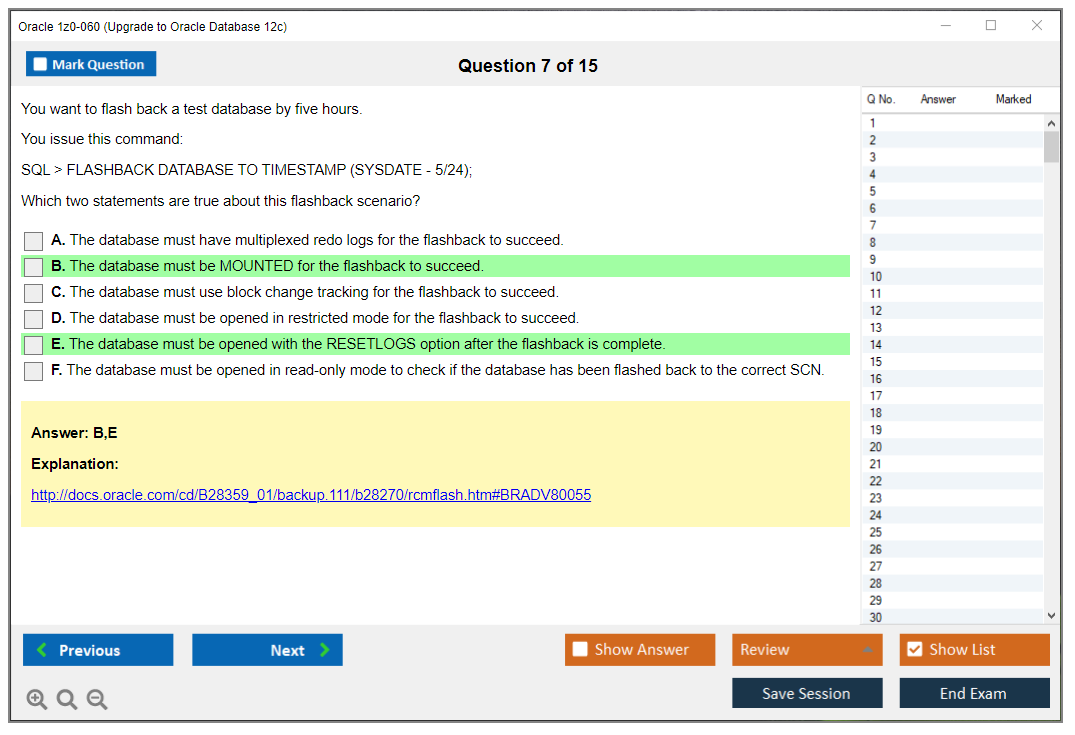Viewport: 1075px width, 735px height.
Task: Select the checkbox for option F
Action: point(33,370)
